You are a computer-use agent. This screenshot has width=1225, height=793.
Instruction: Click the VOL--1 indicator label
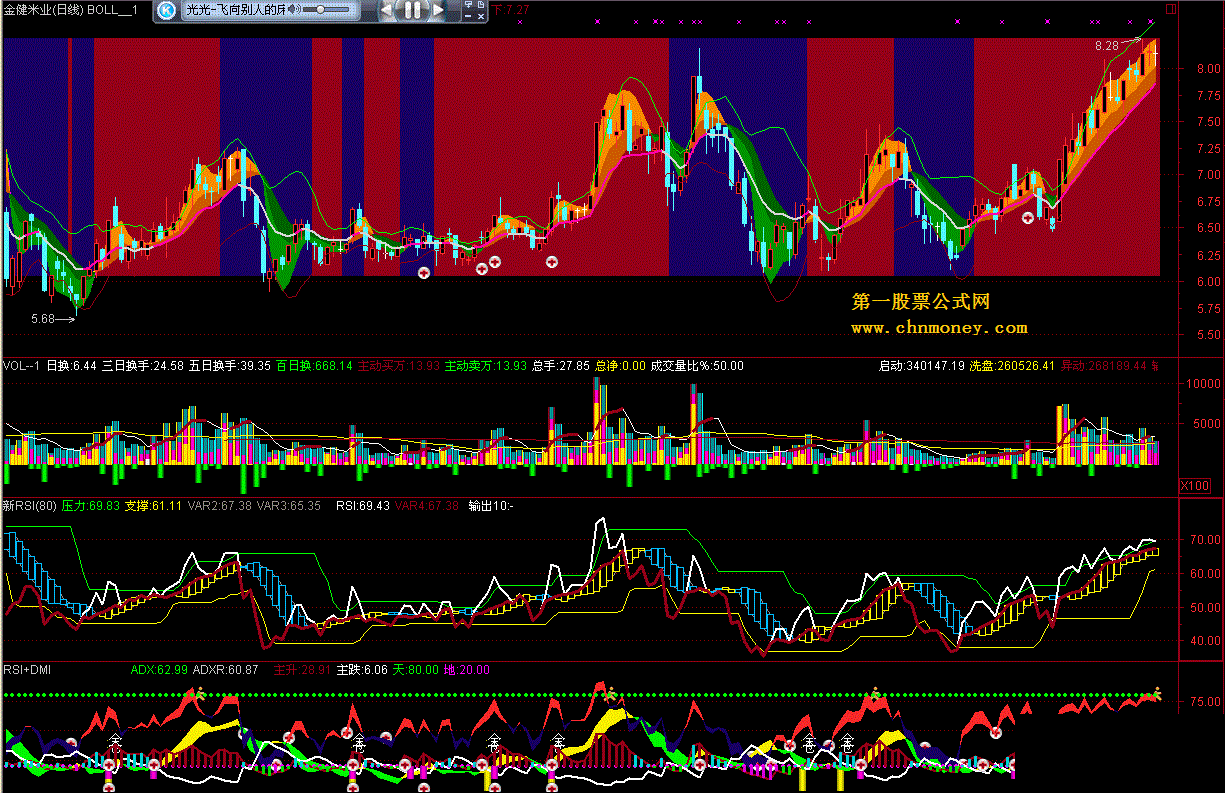point(21,366)
